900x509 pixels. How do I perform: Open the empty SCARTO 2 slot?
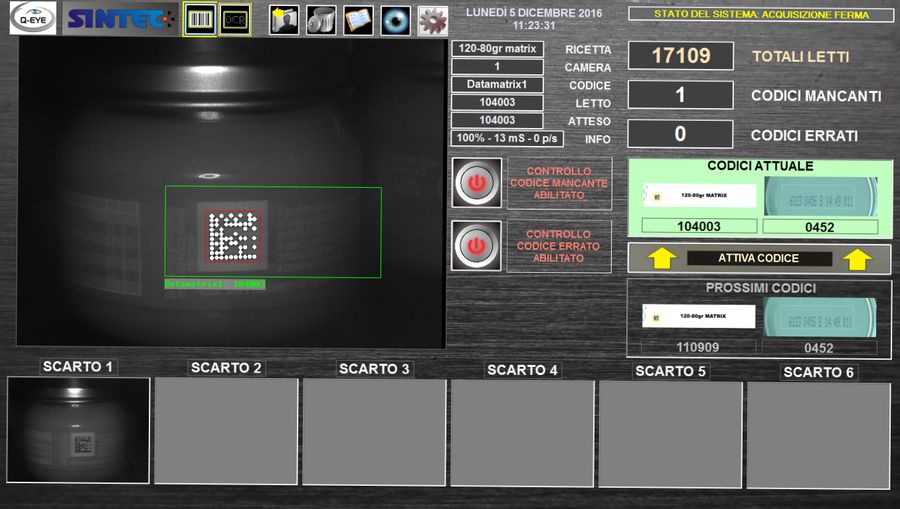226,431
